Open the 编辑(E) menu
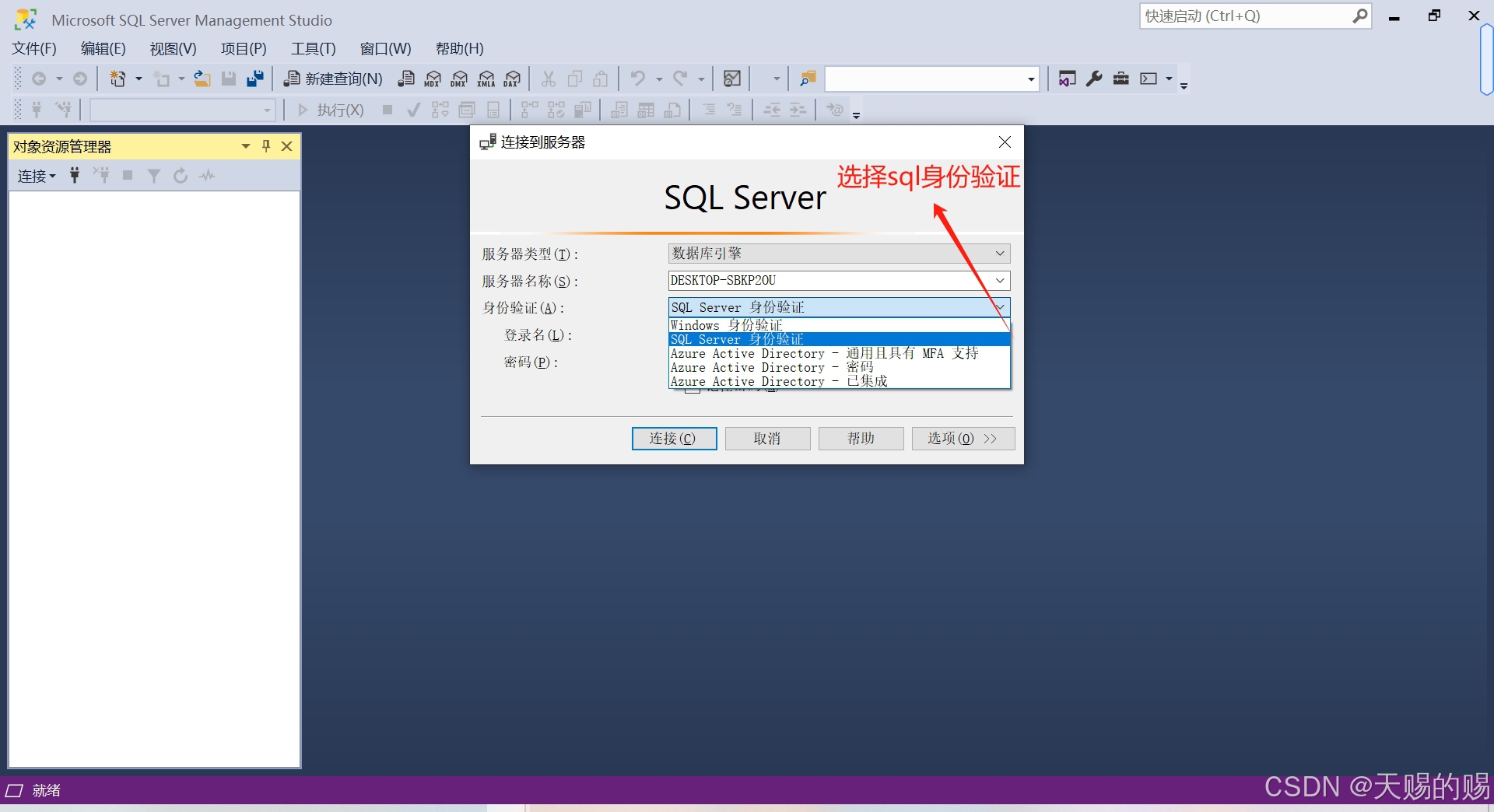 (x=103, y=48)
